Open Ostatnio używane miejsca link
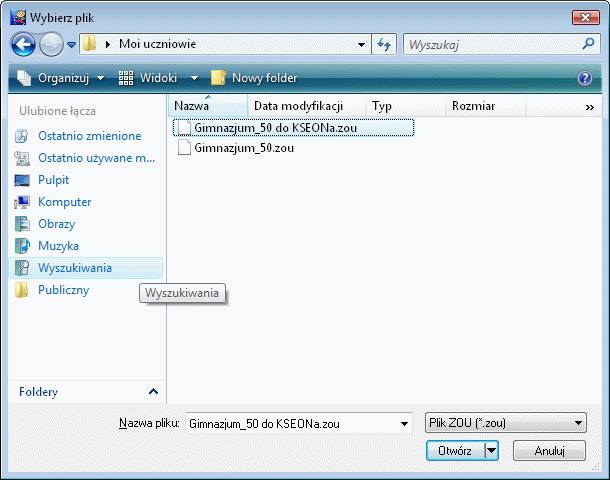Image resolution: width=610 pixels, height=480 pixels. pyautogui.click(x=96, y=158)
